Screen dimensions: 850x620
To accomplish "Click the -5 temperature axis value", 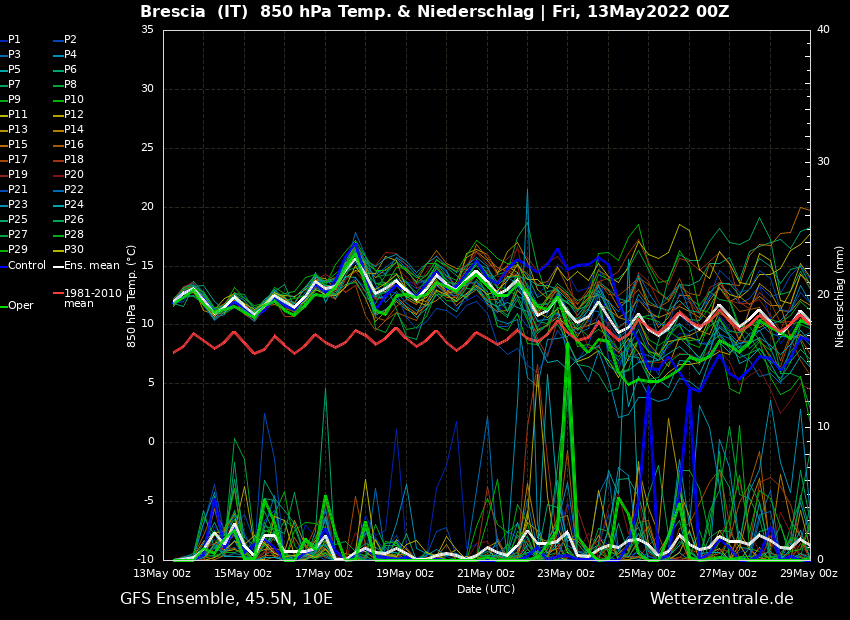I will [147, 501].
